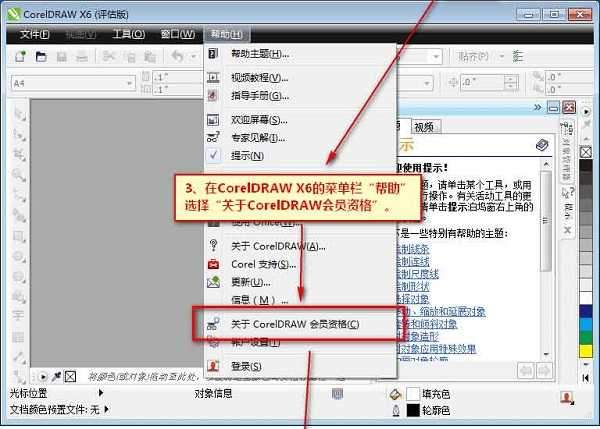Open 视频教程(V) from the Help menu
Image resolution: width=600 pixels, height=429 pixels.
259,77
